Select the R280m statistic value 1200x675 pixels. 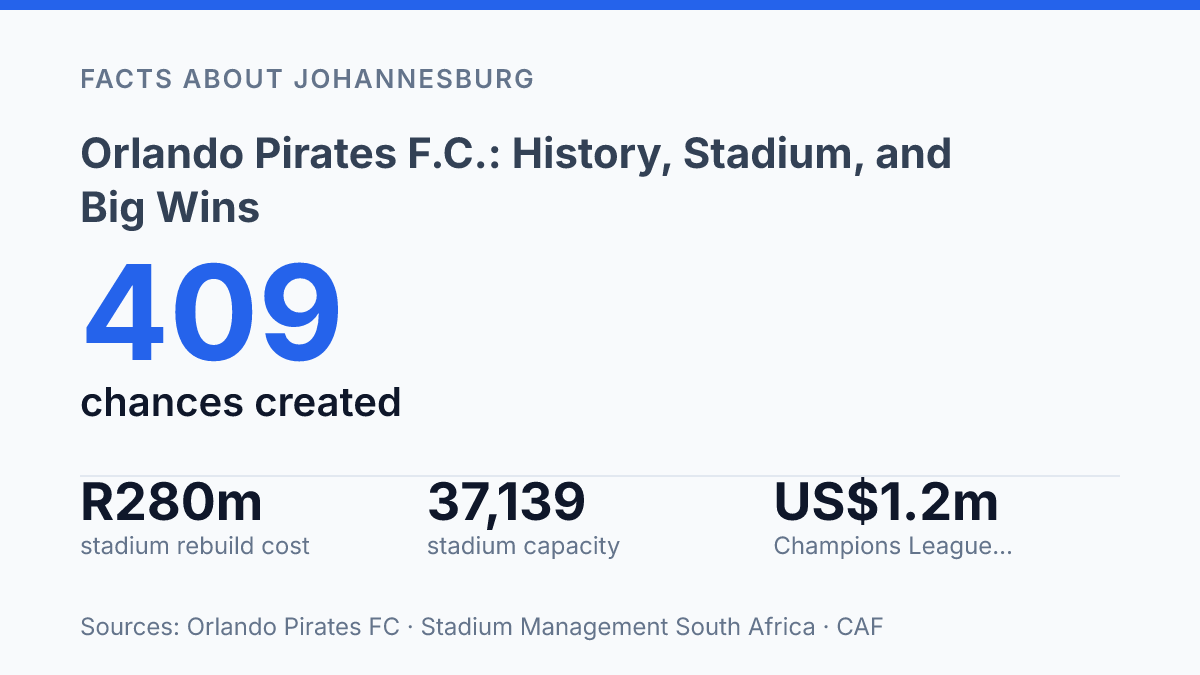point(171,502)
